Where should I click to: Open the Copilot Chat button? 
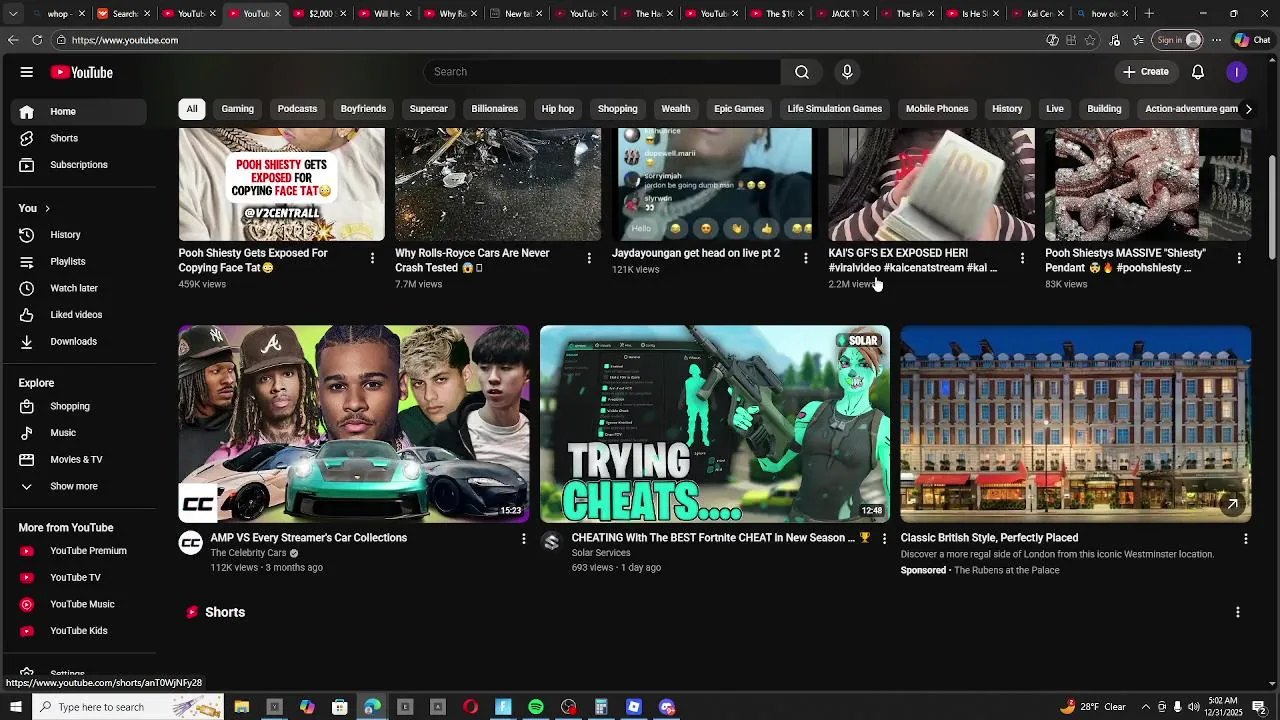[x=1253, y=40]
